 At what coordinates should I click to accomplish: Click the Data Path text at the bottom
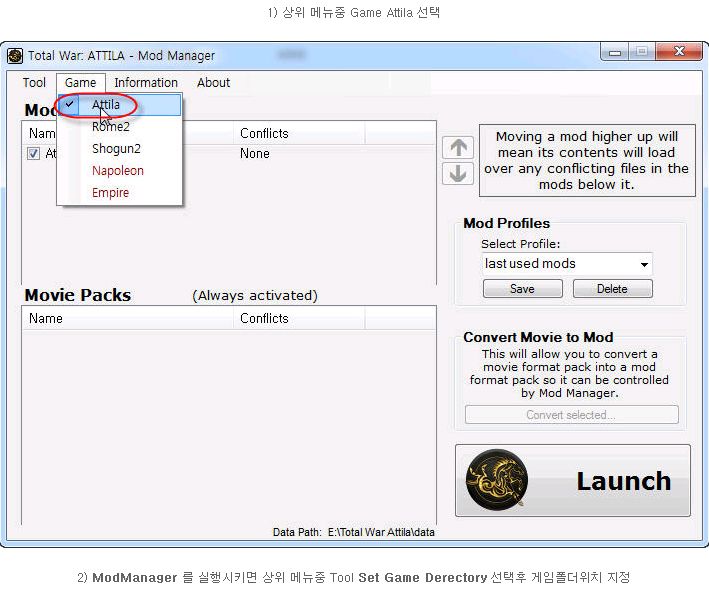click(354, 532)
